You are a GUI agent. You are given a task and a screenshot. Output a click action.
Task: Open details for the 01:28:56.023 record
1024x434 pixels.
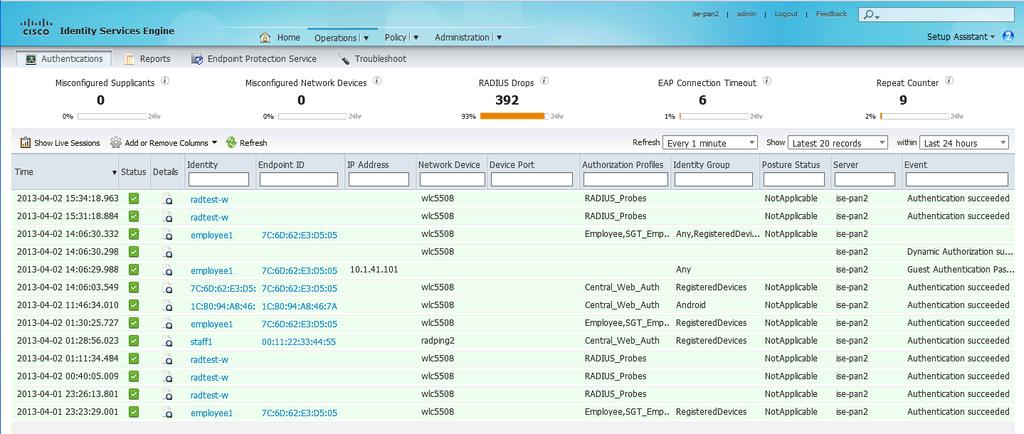point(167,341)
